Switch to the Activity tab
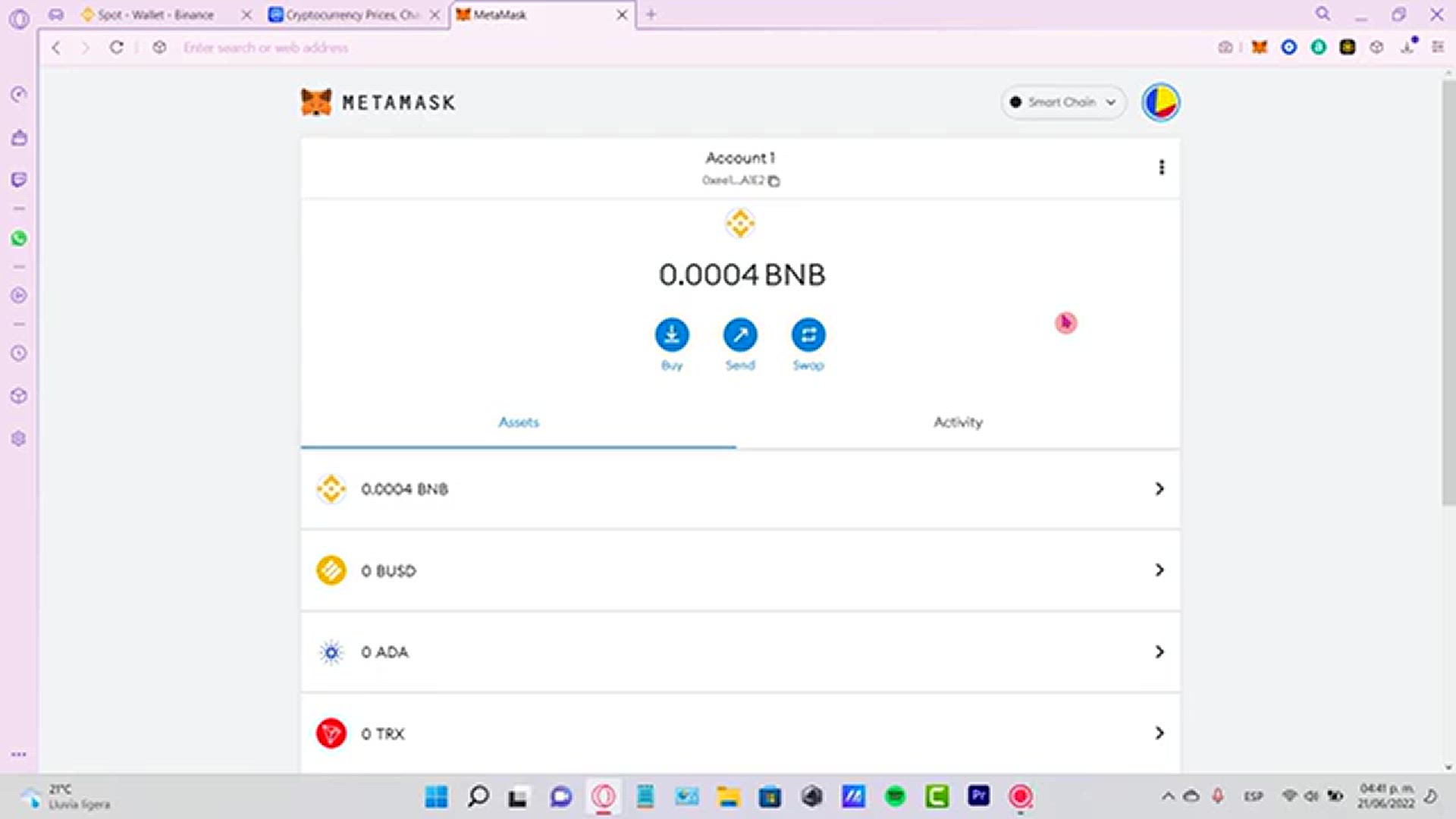Image resolution: width=1456 pixels, height=819 pixels. point(958,422)
